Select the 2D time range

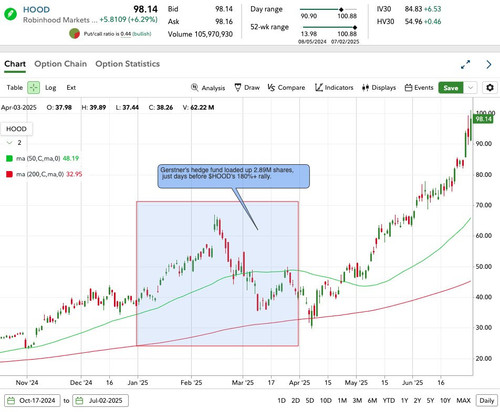click(295, 400)
